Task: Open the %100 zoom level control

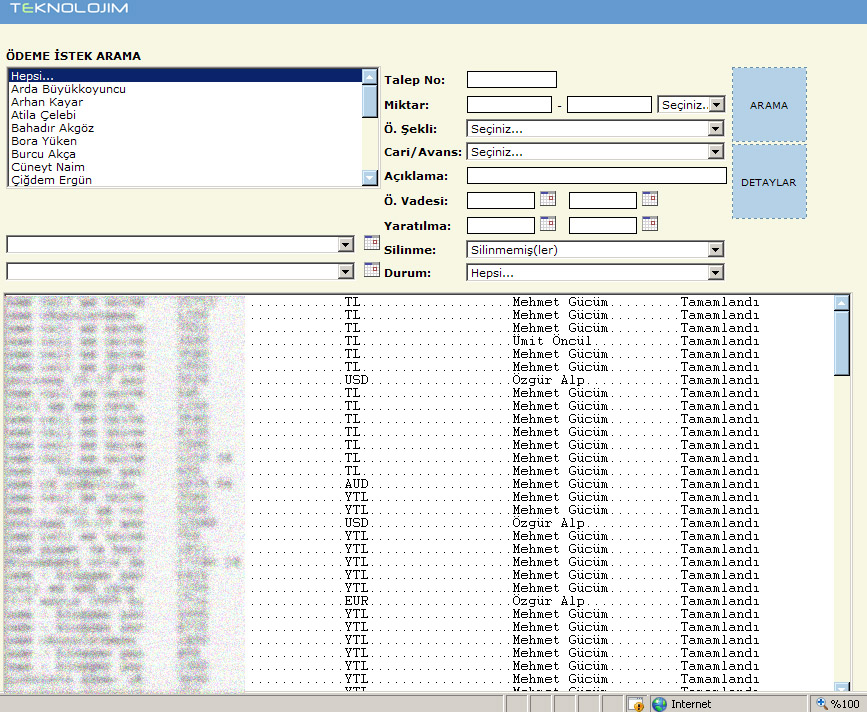Action: 835,704
